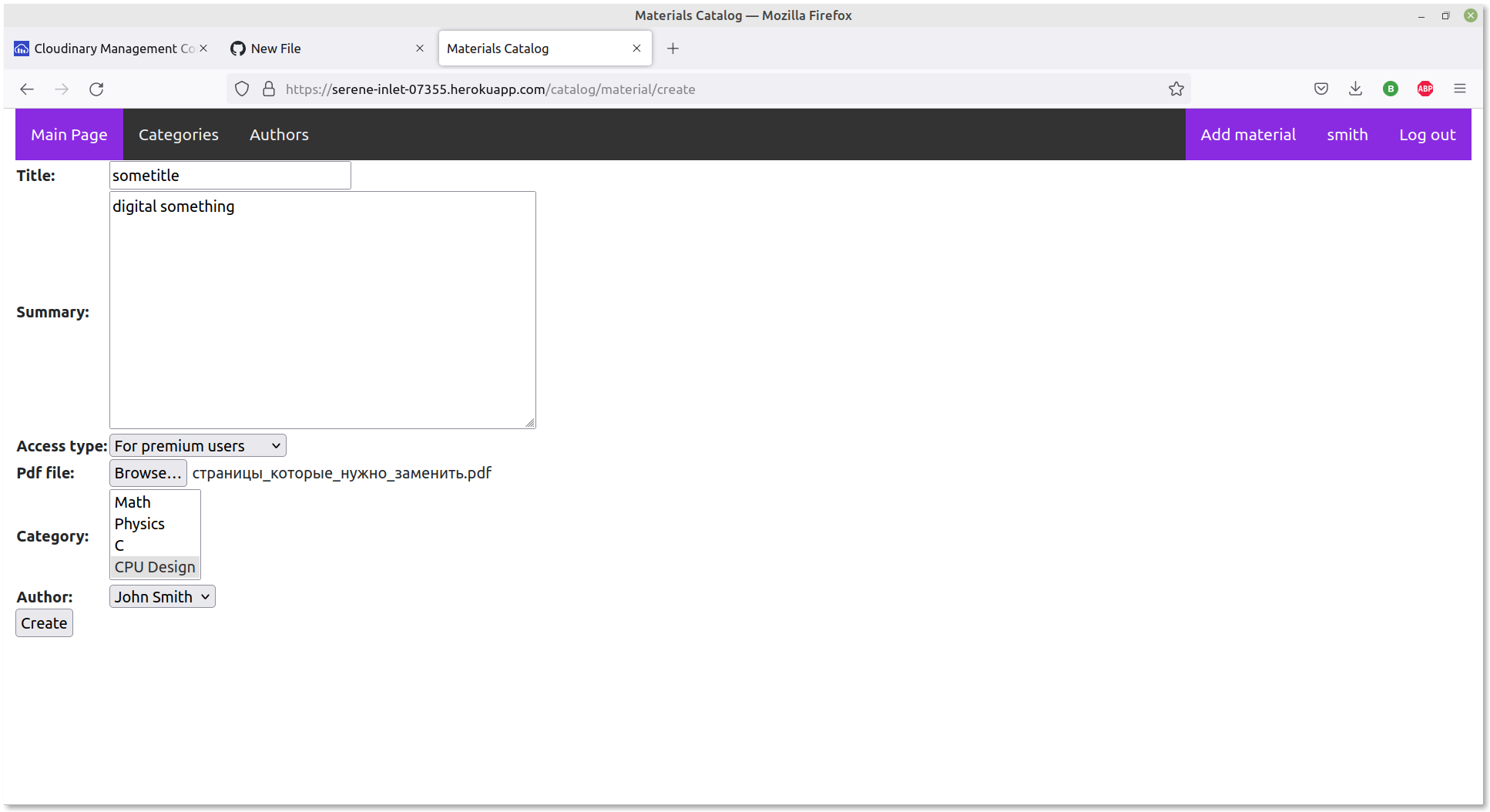Open the Firefox hamburger menu

click(x=1460, y=89)
